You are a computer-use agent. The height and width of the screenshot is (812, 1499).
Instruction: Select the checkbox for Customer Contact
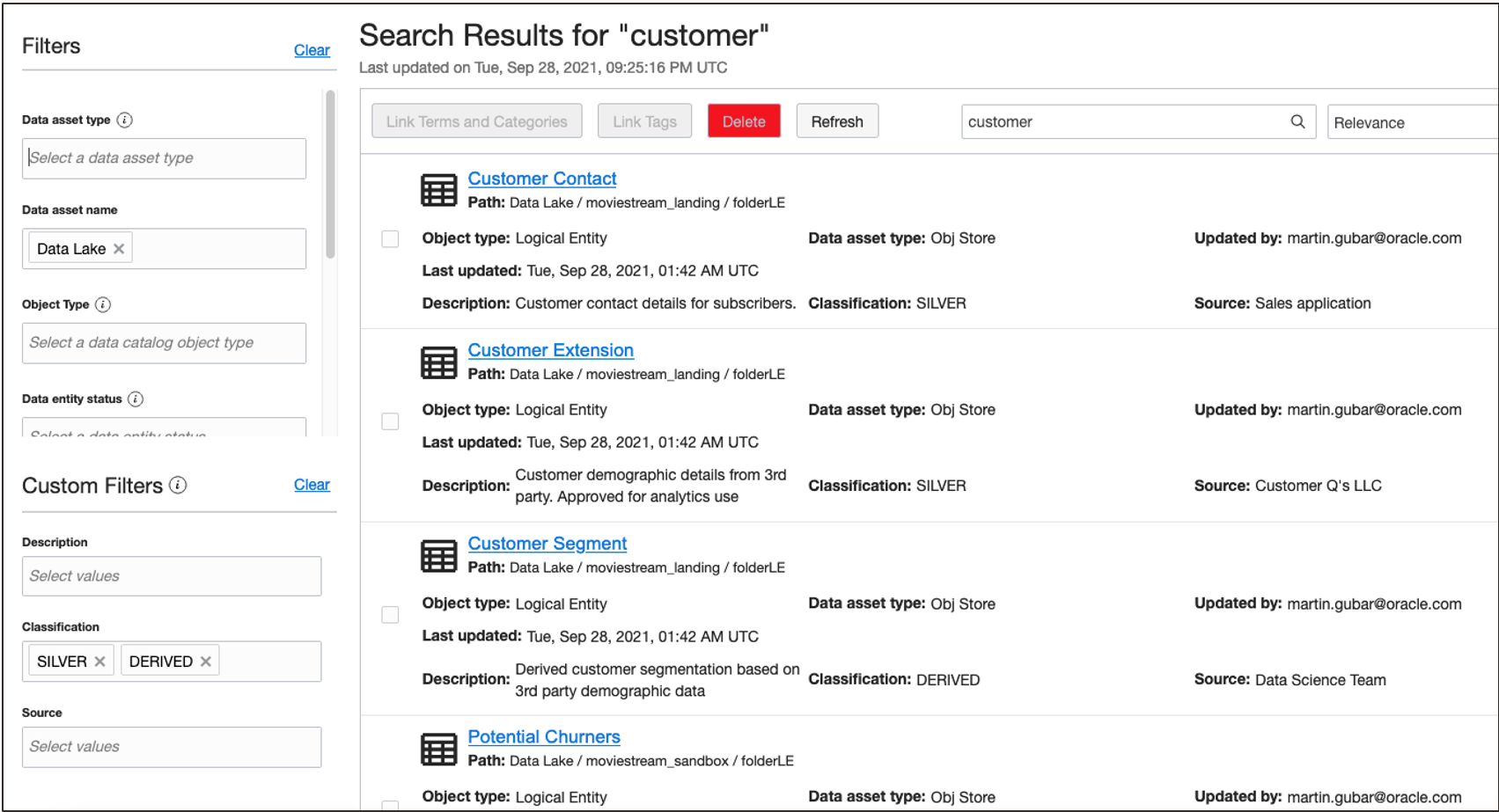(390, 238)
